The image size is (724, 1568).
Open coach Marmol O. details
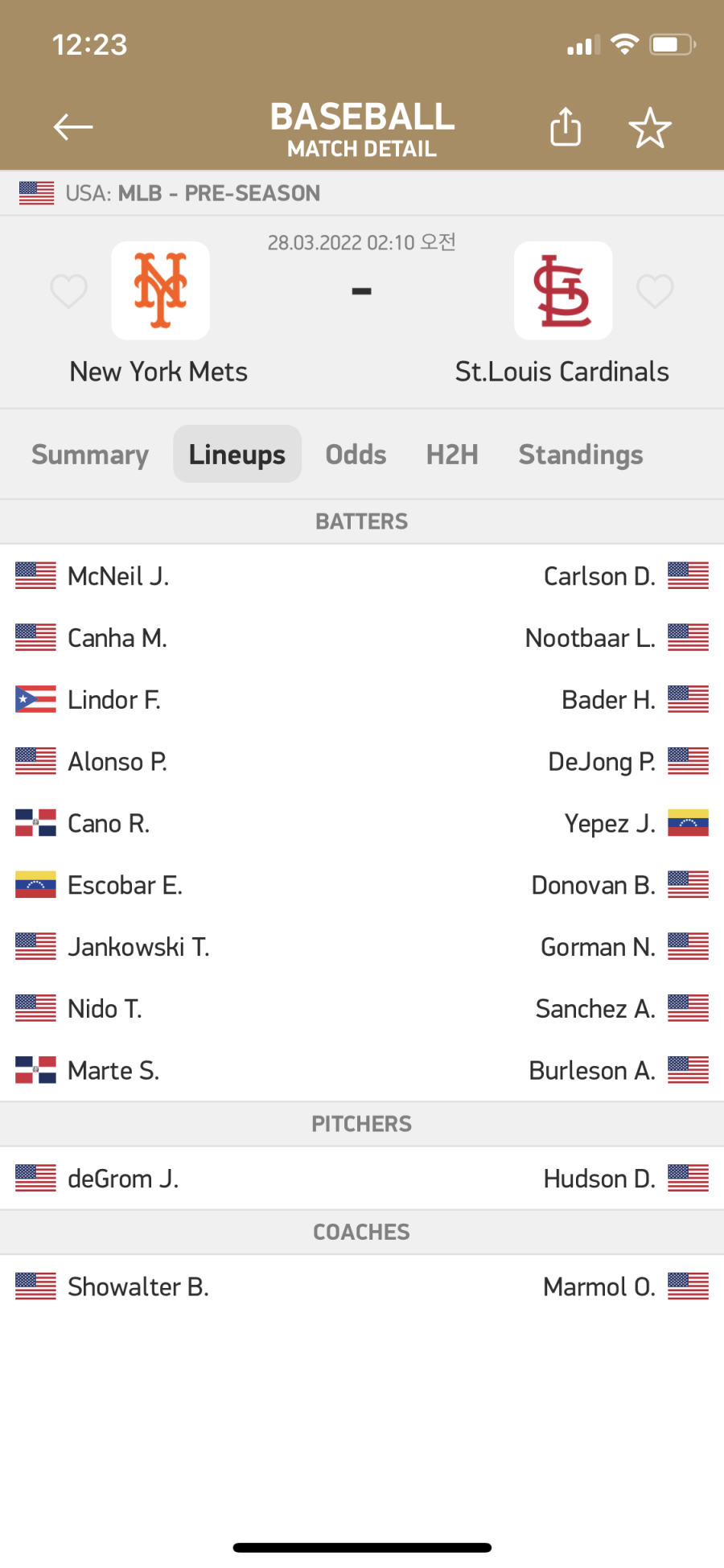(x=599, y=1287)
